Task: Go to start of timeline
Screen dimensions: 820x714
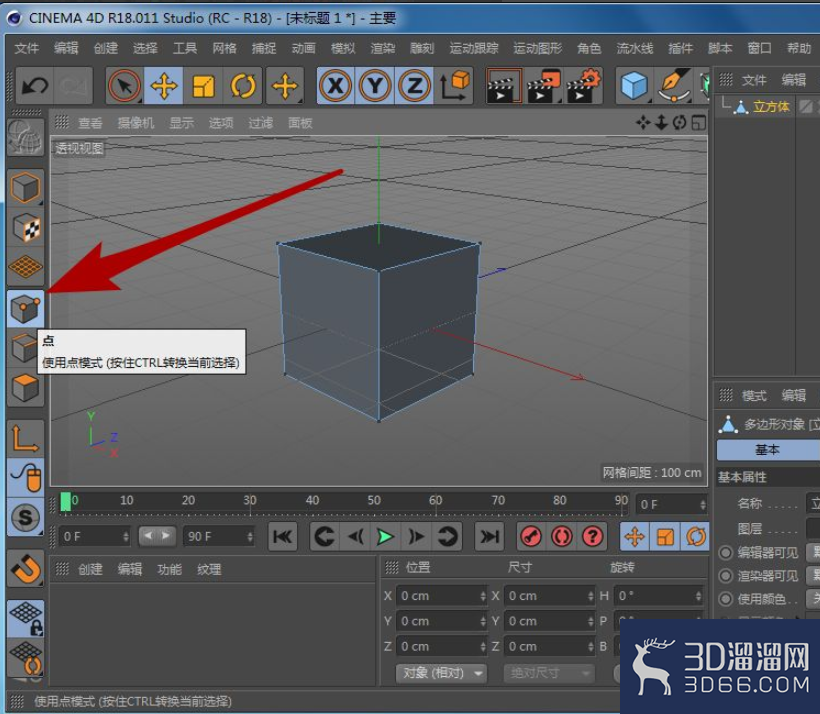Action: 282,536
